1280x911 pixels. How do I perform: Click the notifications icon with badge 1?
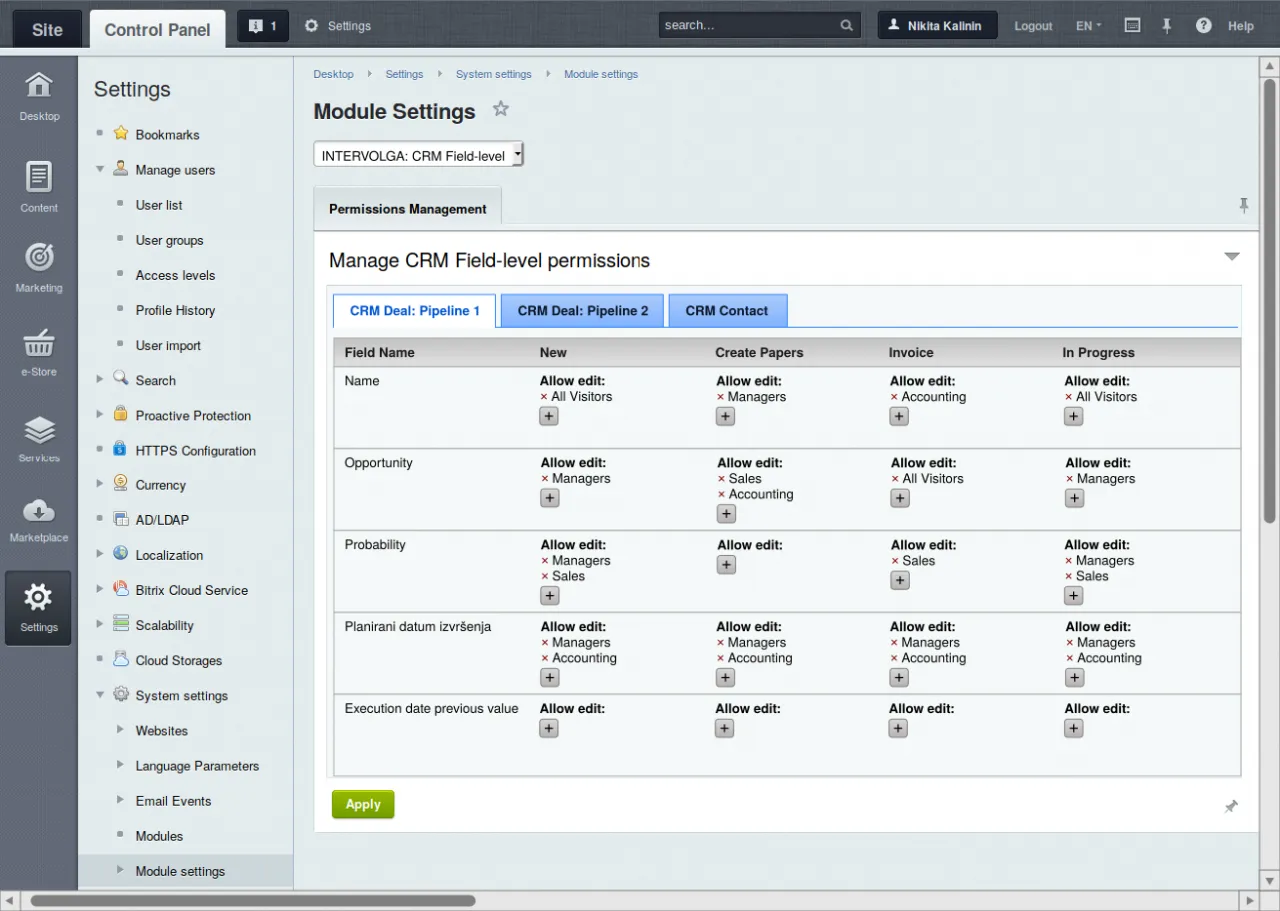click(x=263, y=26)
